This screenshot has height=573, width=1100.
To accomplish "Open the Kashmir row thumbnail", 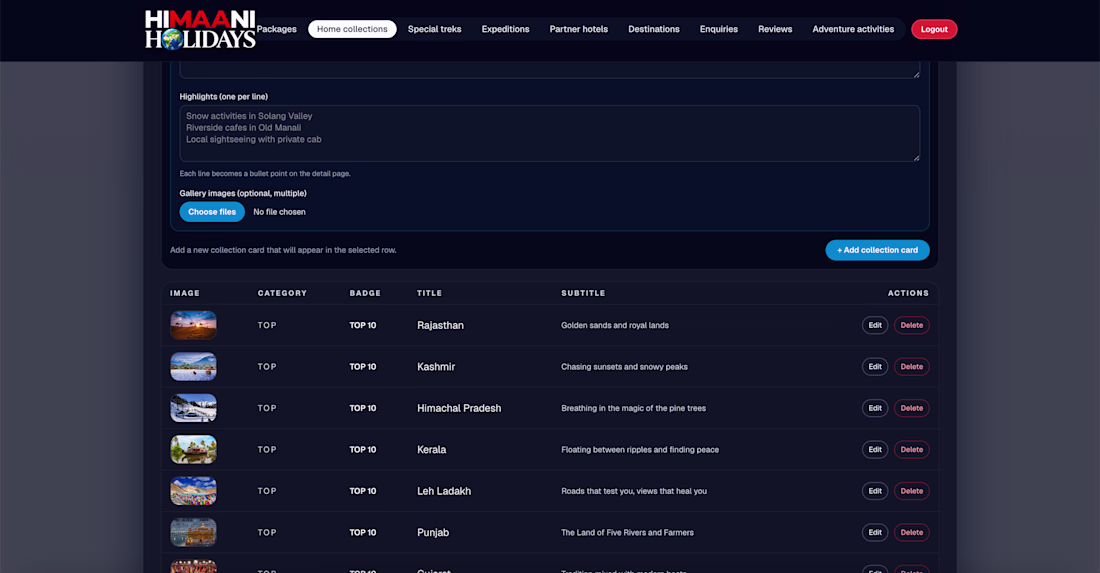I will coord(194,367).
